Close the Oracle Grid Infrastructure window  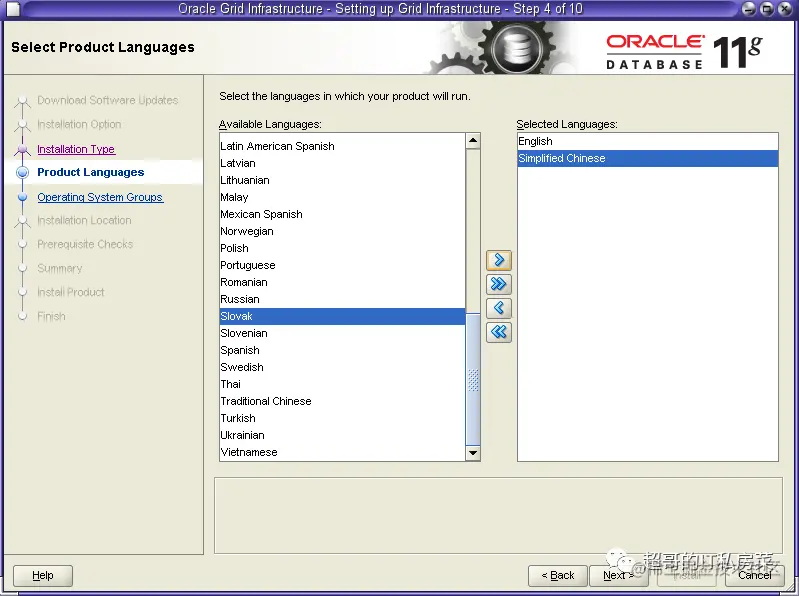[785, 9]
